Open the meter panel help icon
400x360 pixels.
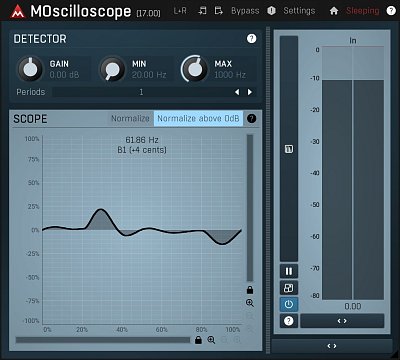tap(289, 321)
